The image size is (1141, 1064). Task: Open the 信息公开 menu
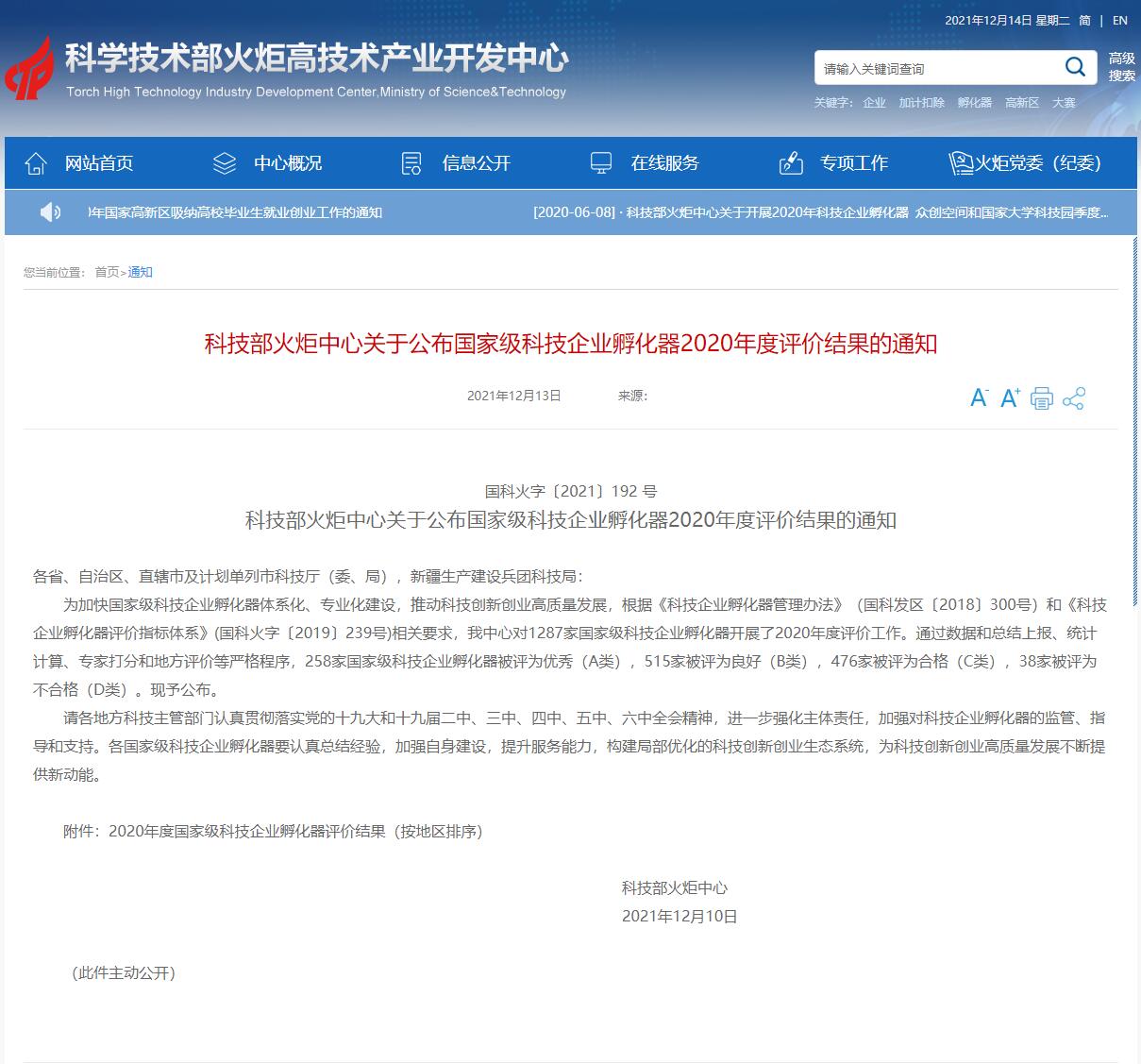[476, 163]
